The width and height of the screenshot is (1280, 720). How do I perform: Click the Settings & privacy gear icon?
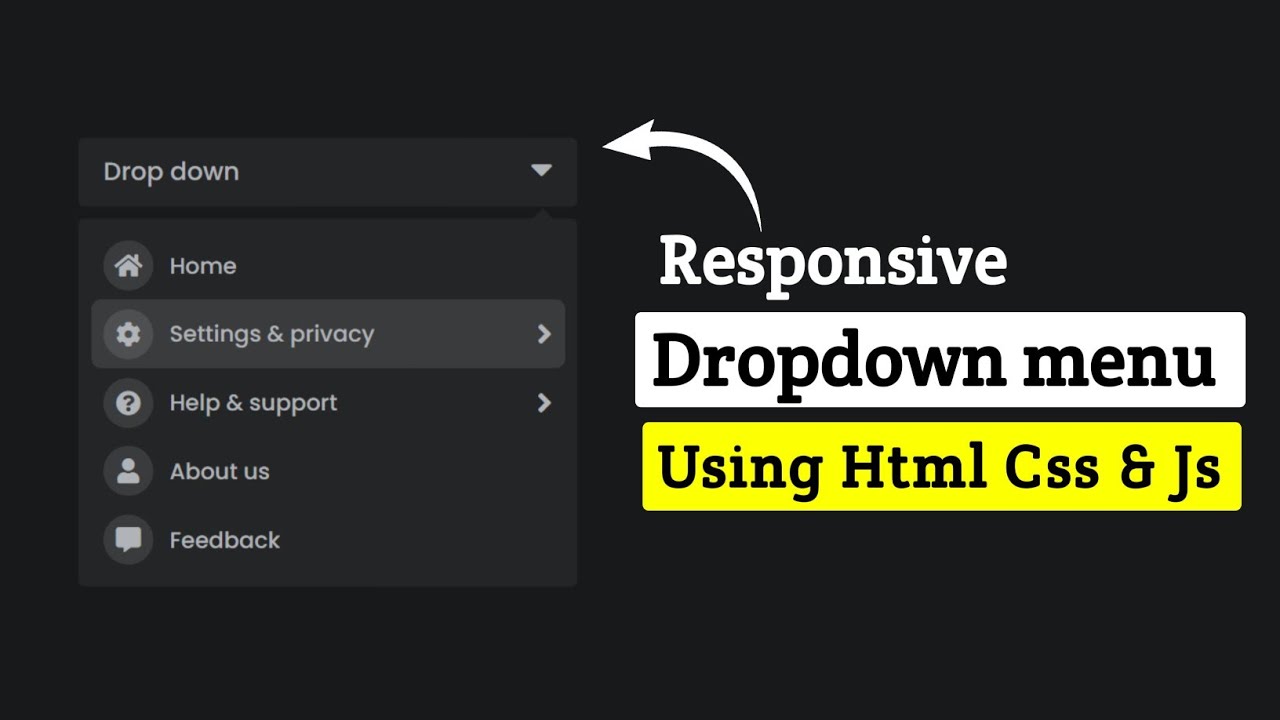coord(128,334)
